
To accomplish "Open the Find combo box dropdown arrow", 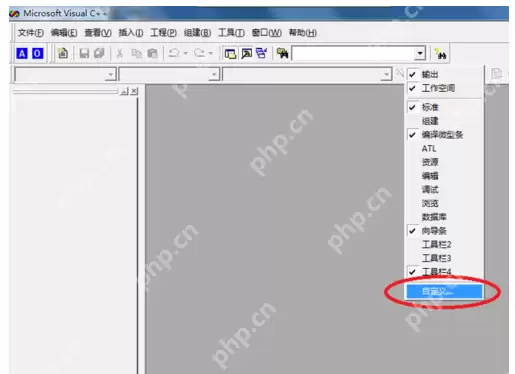I will click(x=420, y=53).
